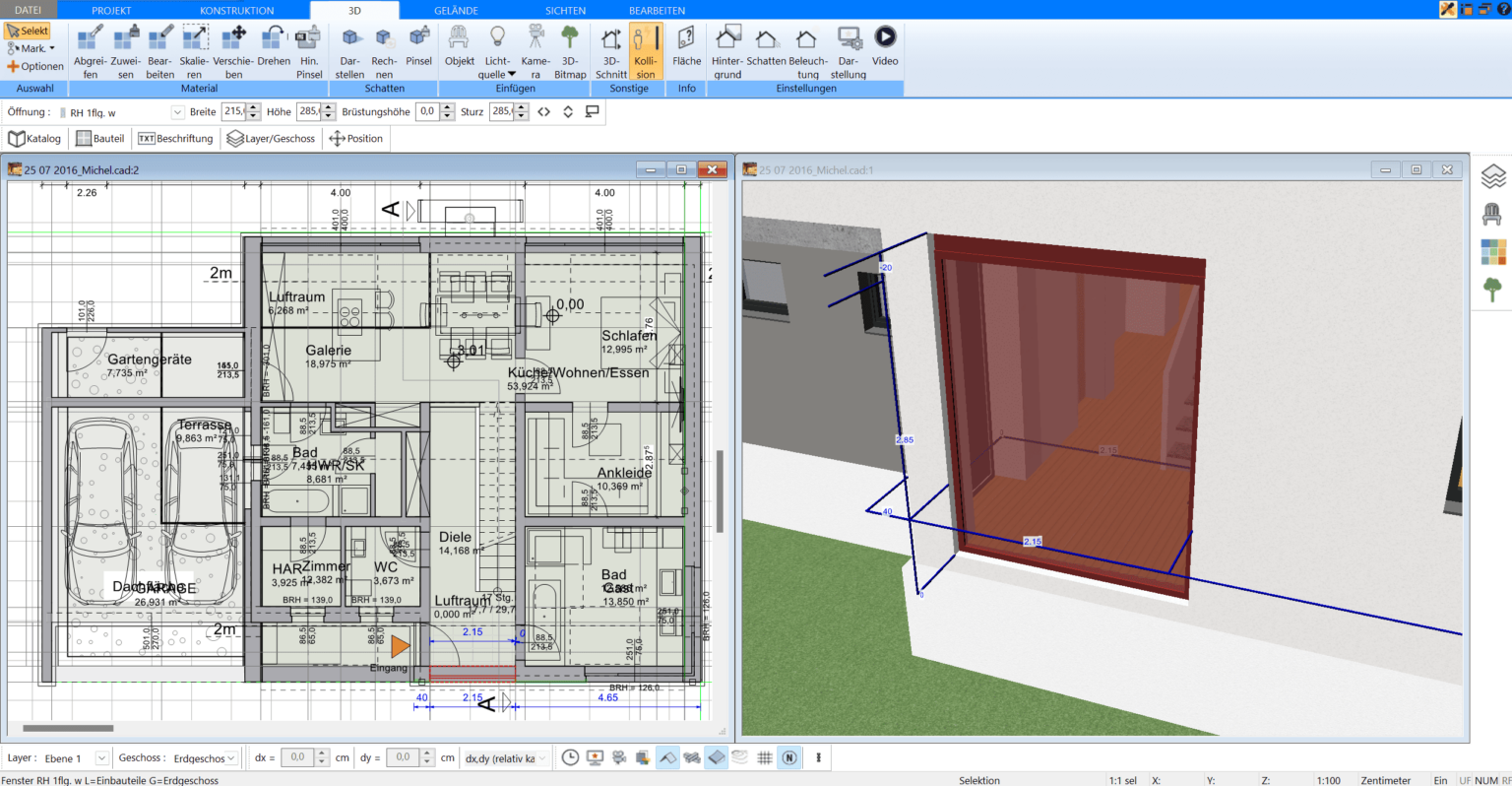Image resolution: width=1512 pixels, height=786 pixels.
Task: Open the Geschoss Erdgeschoss dropdown
Action: [231, 758]
